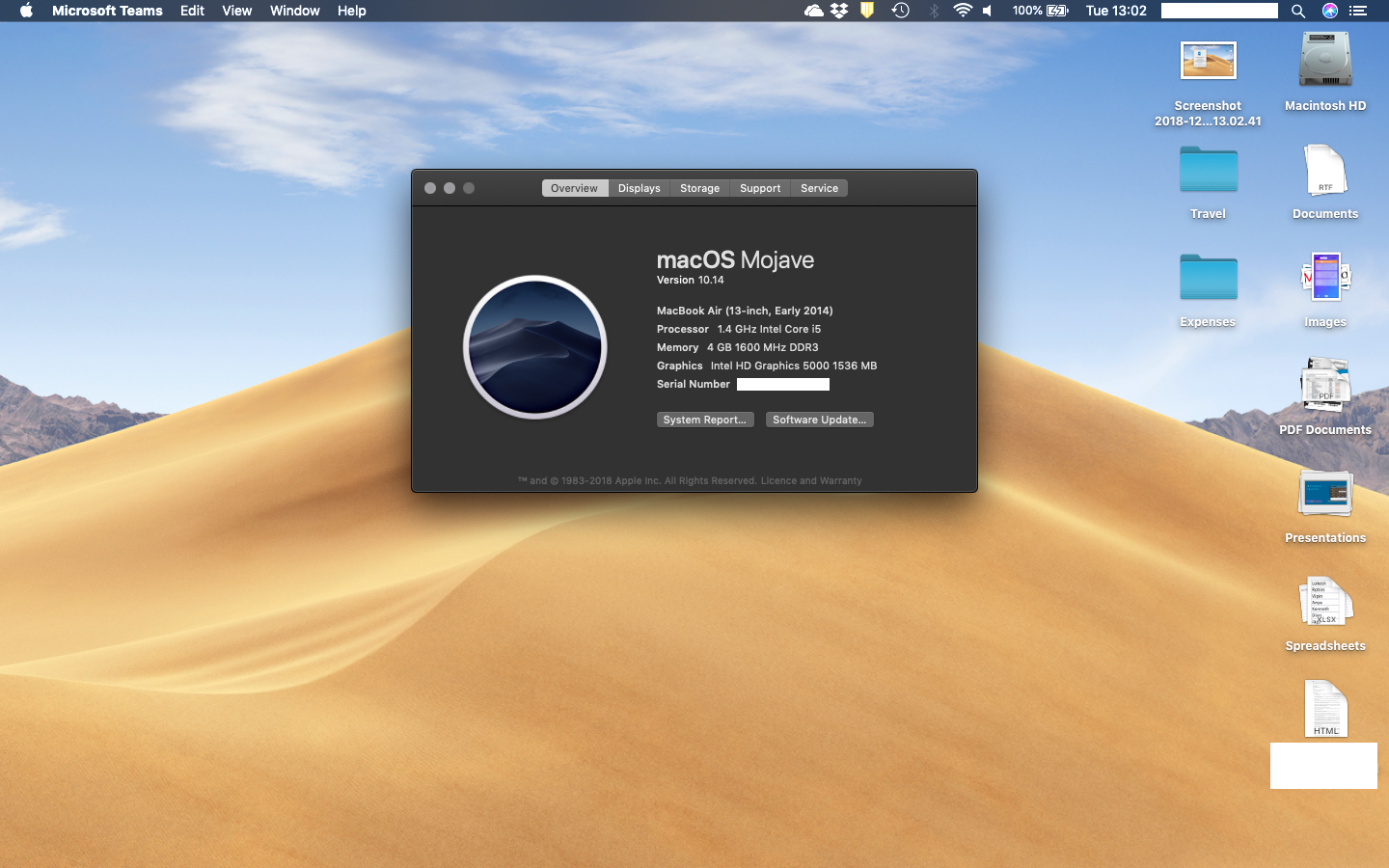Screen dimensions: 1389x868
Task: Click the macOS Mojave title text
Action: (735, 259)
